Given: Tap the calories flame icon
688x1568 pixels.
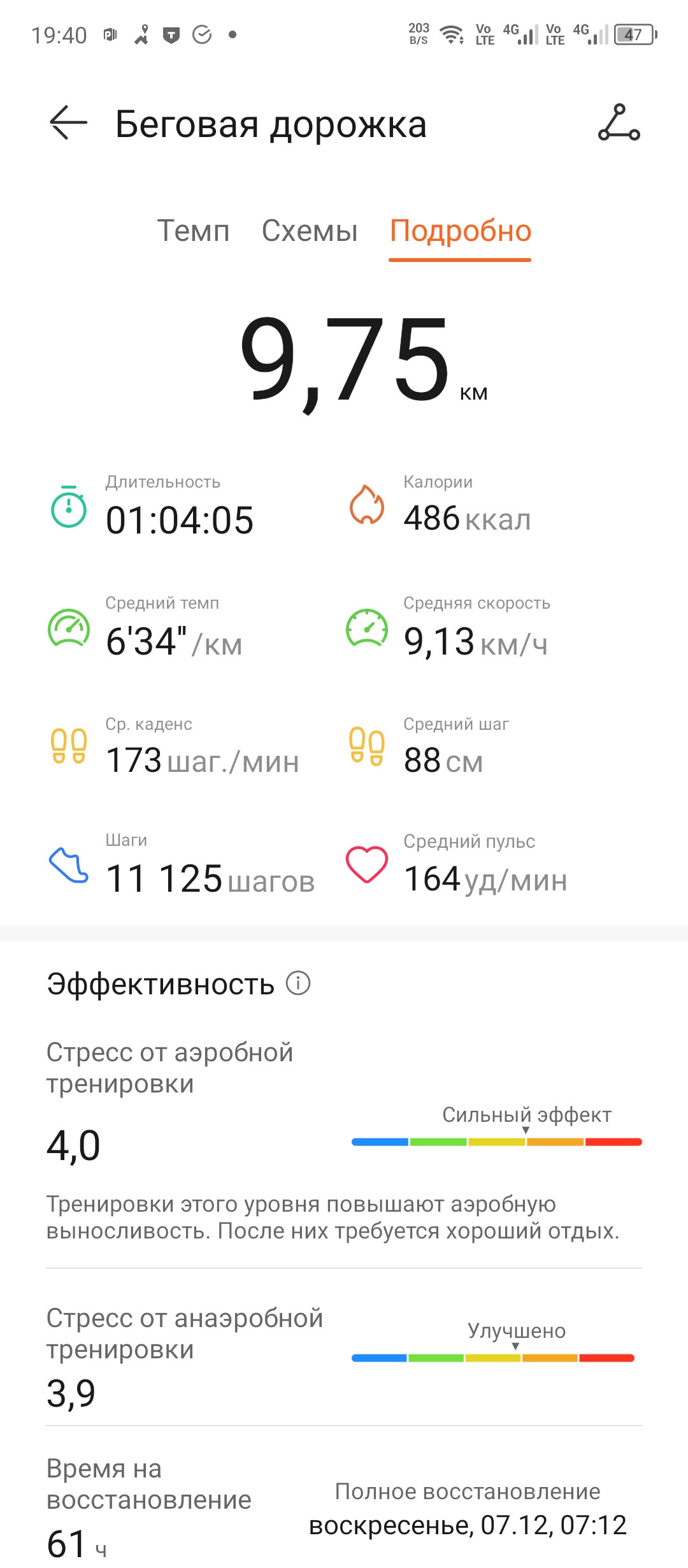Looking at the screenshot, I should pyautogui.click(x=367, y=505).
